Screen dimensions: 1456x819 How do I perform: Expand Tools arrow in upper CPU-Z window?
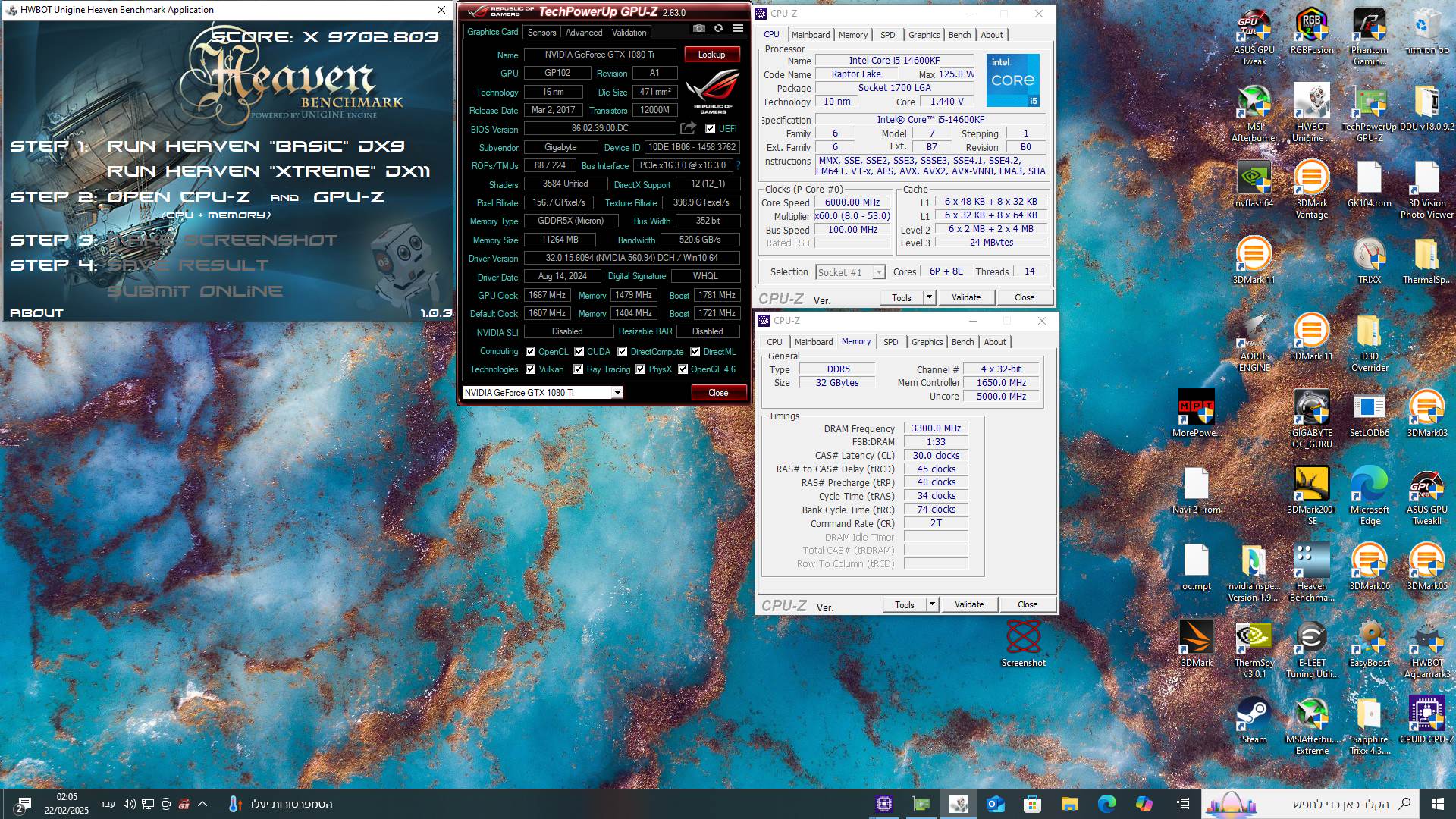(929, 297)
